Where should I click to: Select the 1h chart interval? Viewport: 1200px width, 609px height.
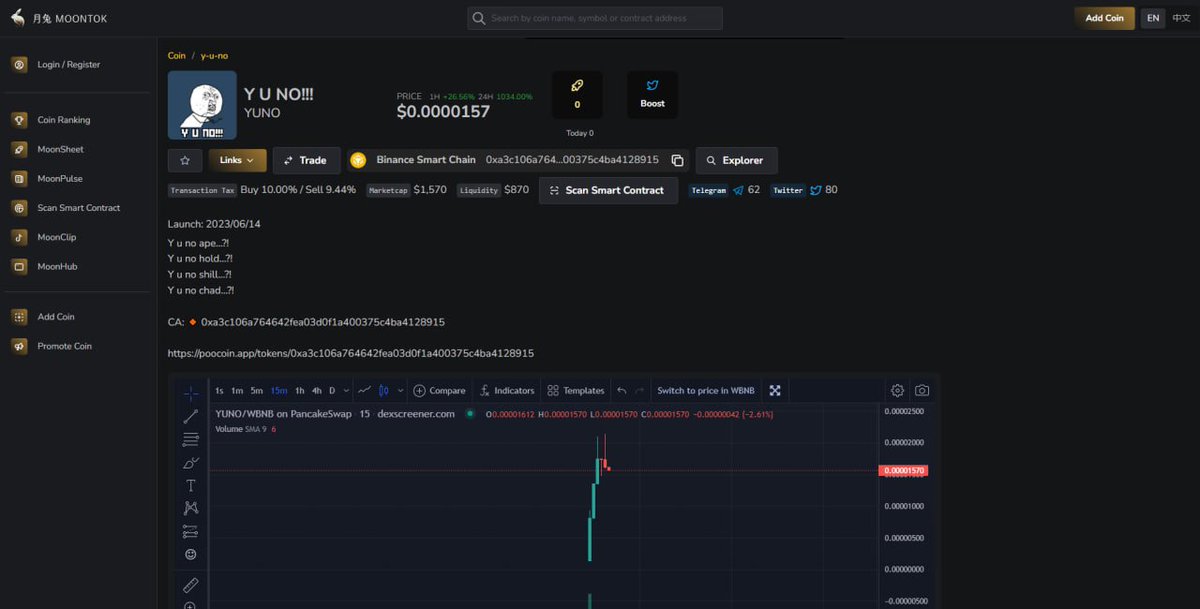coord(300,391)
